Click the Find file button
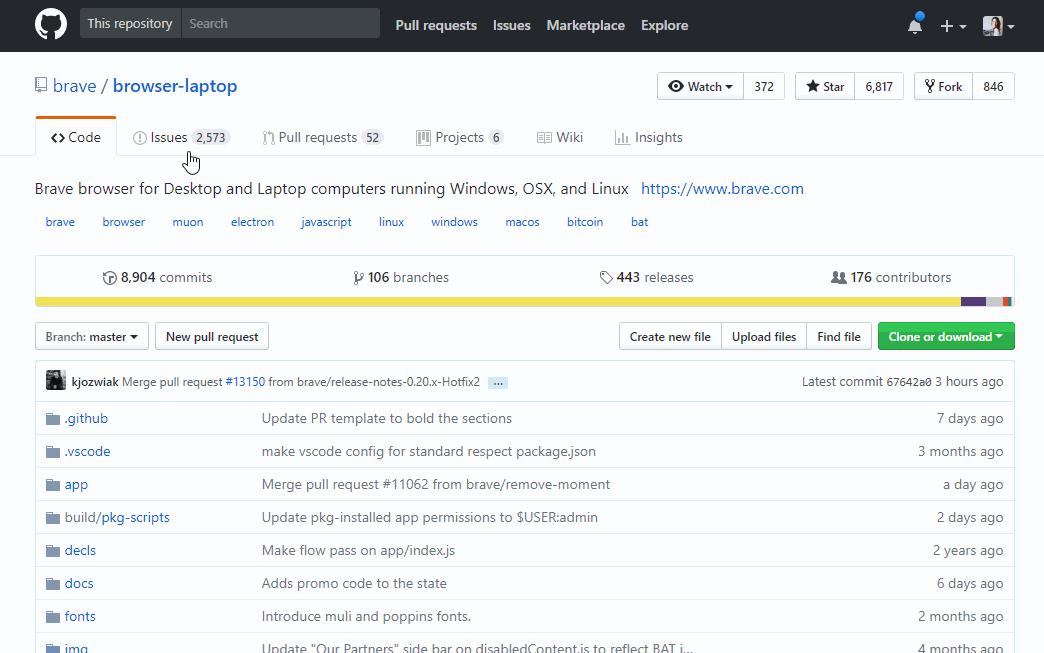Viewport: 1044px width, 653px height. [x=839, y=337]
